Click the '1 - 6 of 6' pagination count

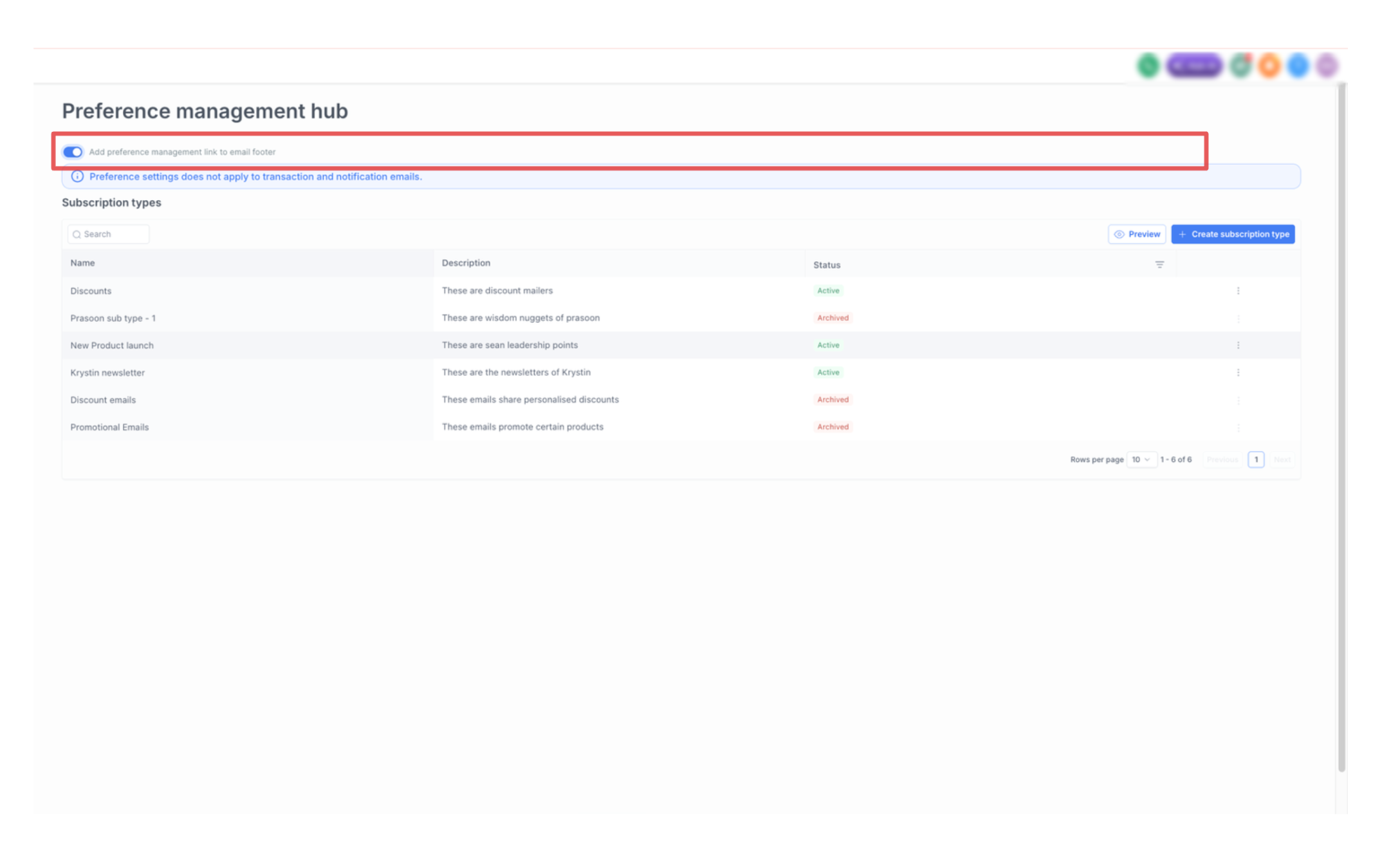coord(1176,459)
